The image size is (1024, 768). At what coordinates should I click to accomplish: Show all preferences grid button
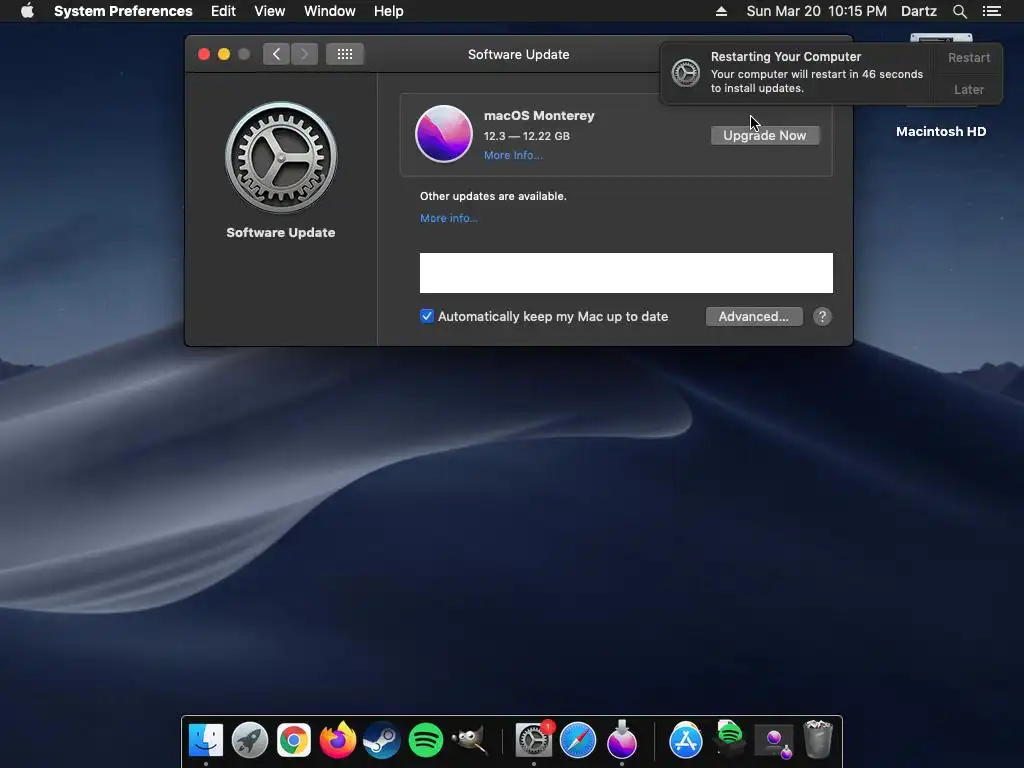(x=345, y=54)
